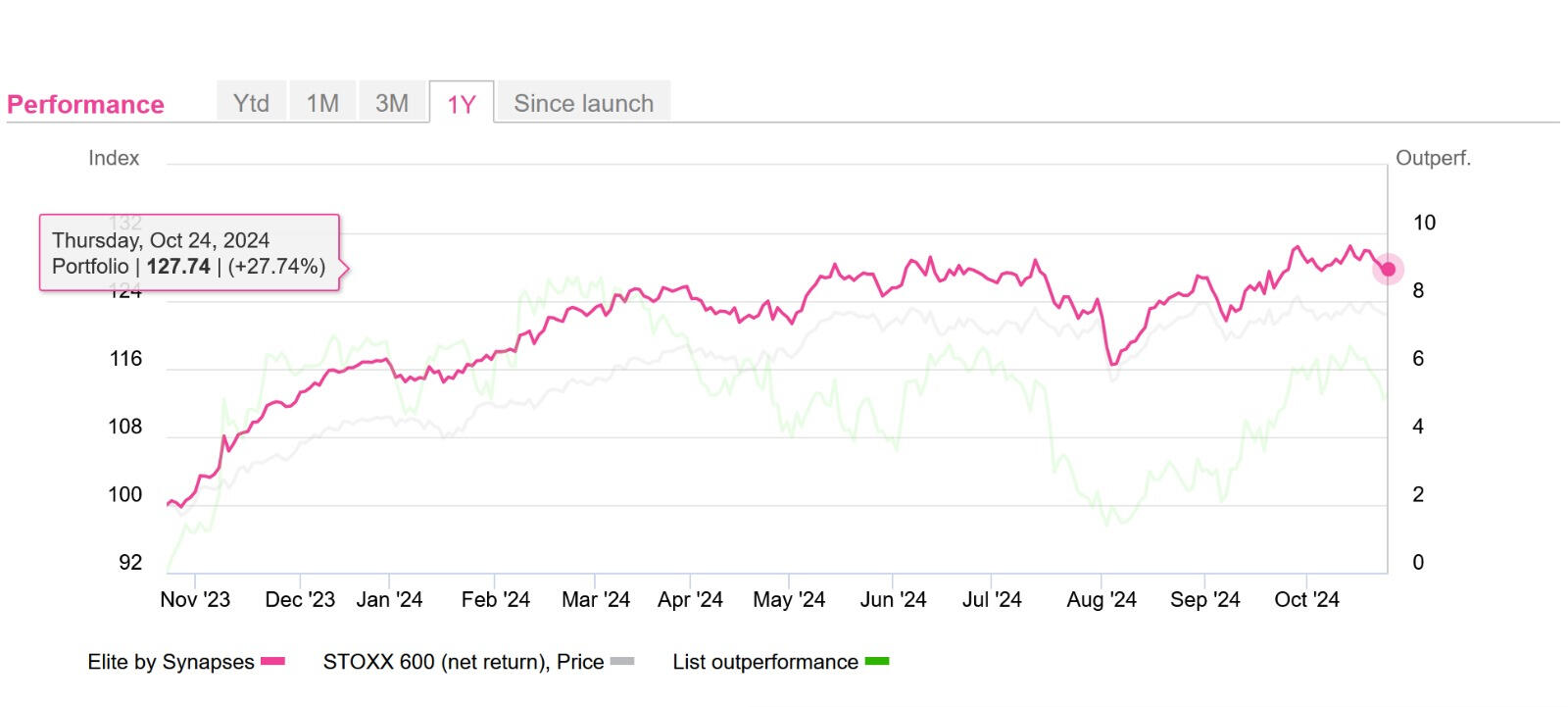This screenshot has width=1568, height=707.
Task: Show performance Since launch
Action: 583,103
